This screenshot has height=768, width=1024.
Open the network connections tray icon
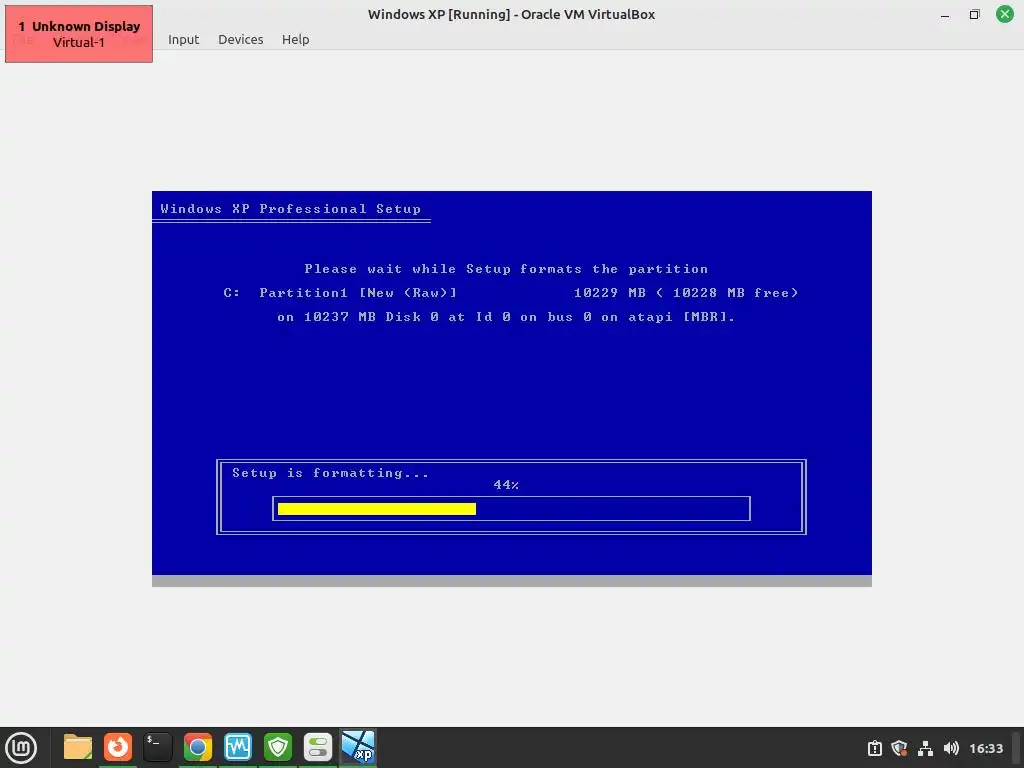[925, 748]
